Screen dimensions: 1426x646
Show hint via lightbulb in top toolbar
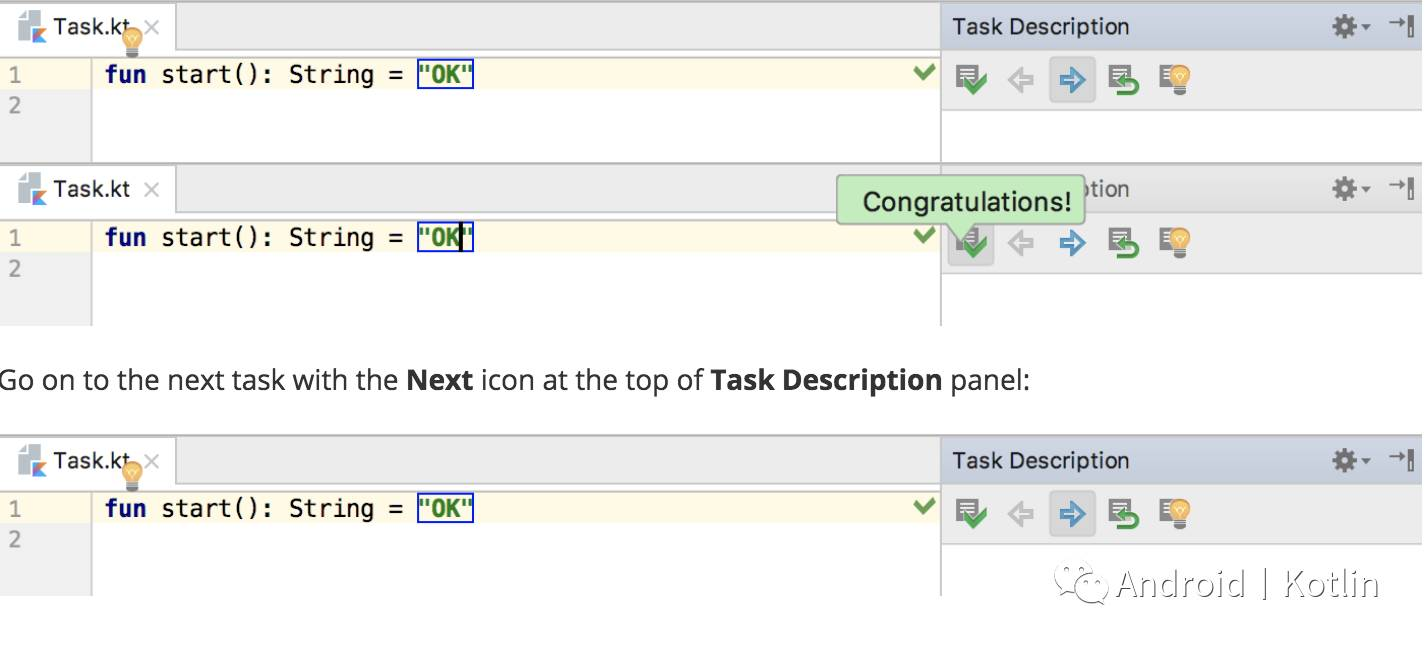point(1174,79)
